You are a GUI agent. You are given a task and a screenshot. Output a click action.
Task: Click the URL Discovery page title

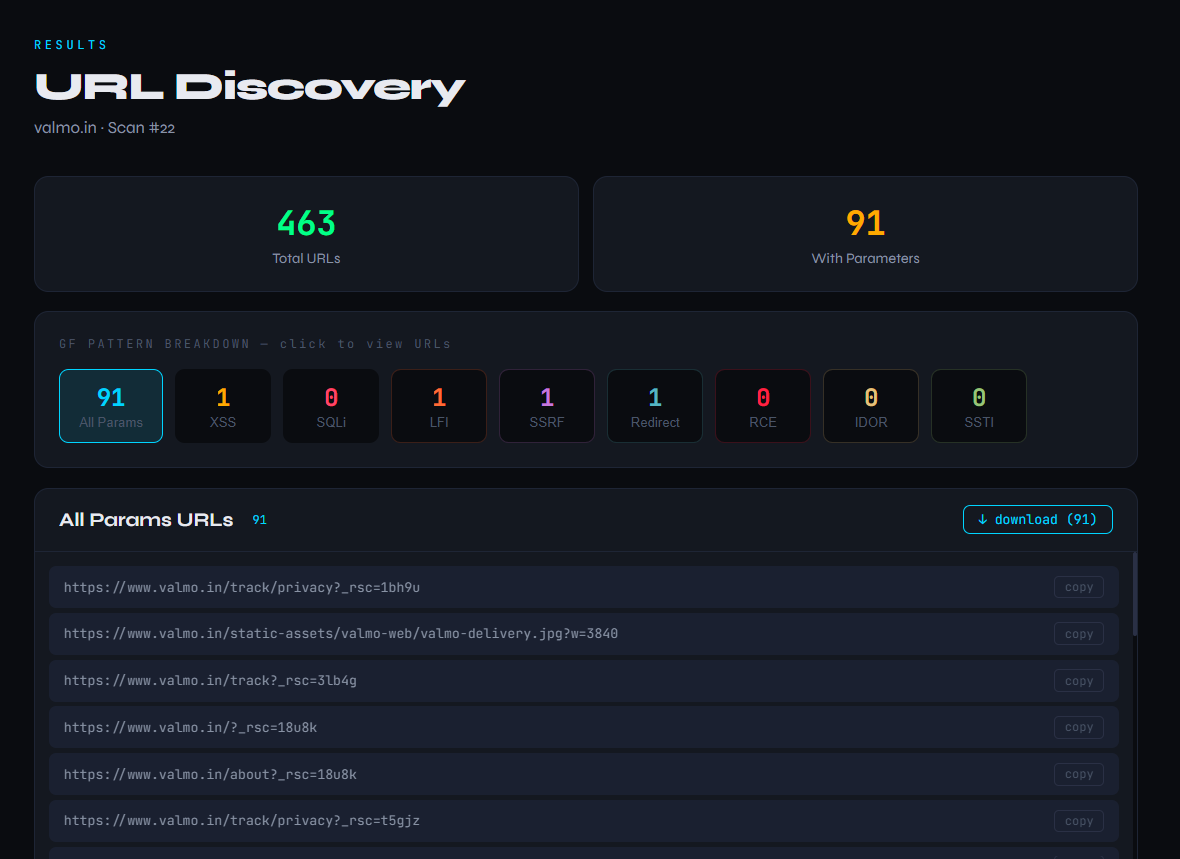(x=250, y=87)
